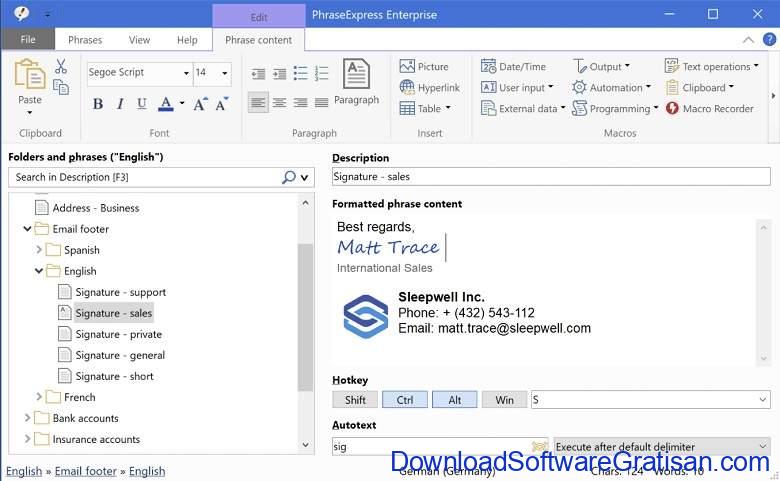Apply the font color A button
Screen dimensions: 780x481
pyautogui.click(x=166, y=103)
